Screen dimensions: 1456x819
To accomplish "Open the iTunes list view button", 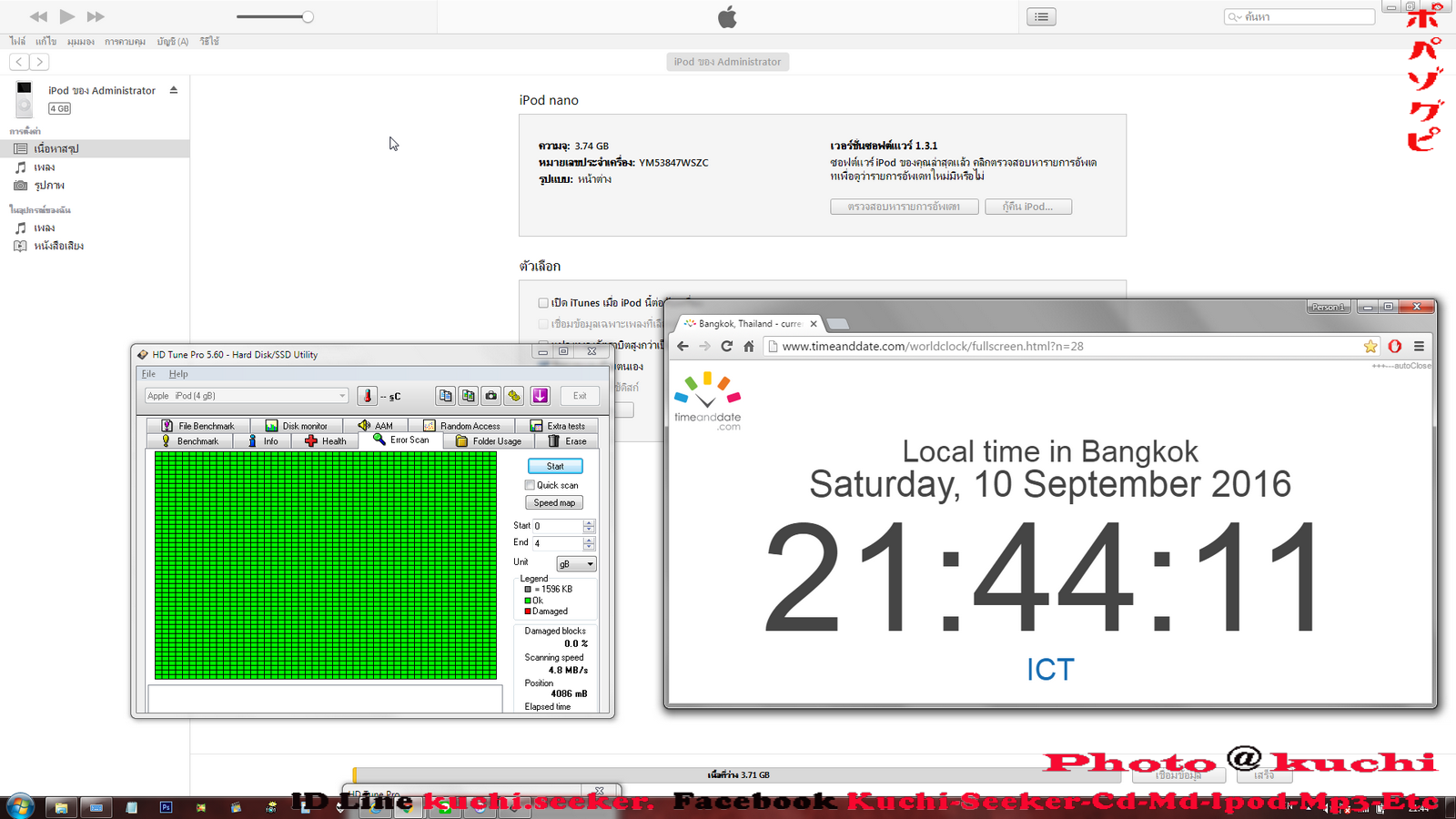I will (x=1041, y=16).
